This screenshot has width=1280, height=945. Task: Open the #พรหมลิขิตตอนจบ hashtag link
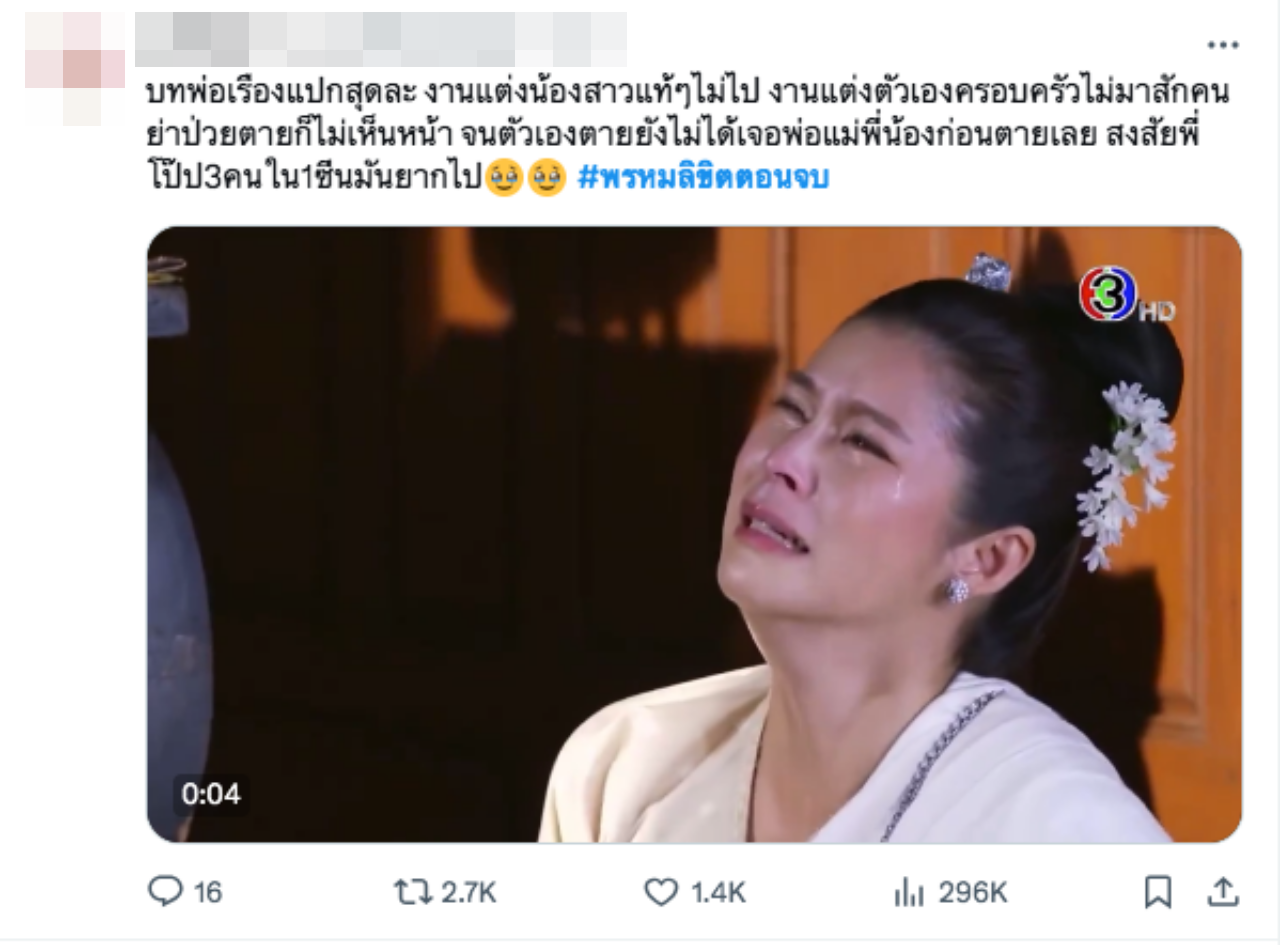[704, 178]
